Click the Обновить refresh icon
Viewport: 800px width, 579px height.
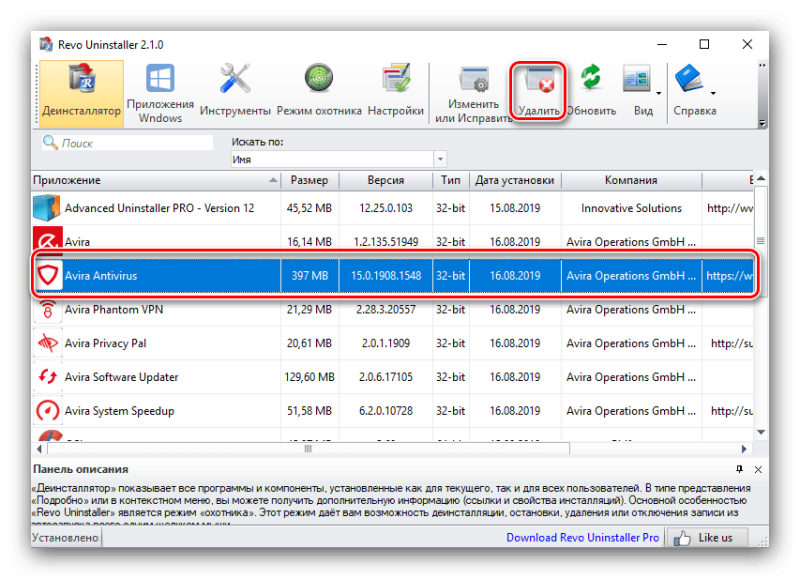(x=591, y=78)
